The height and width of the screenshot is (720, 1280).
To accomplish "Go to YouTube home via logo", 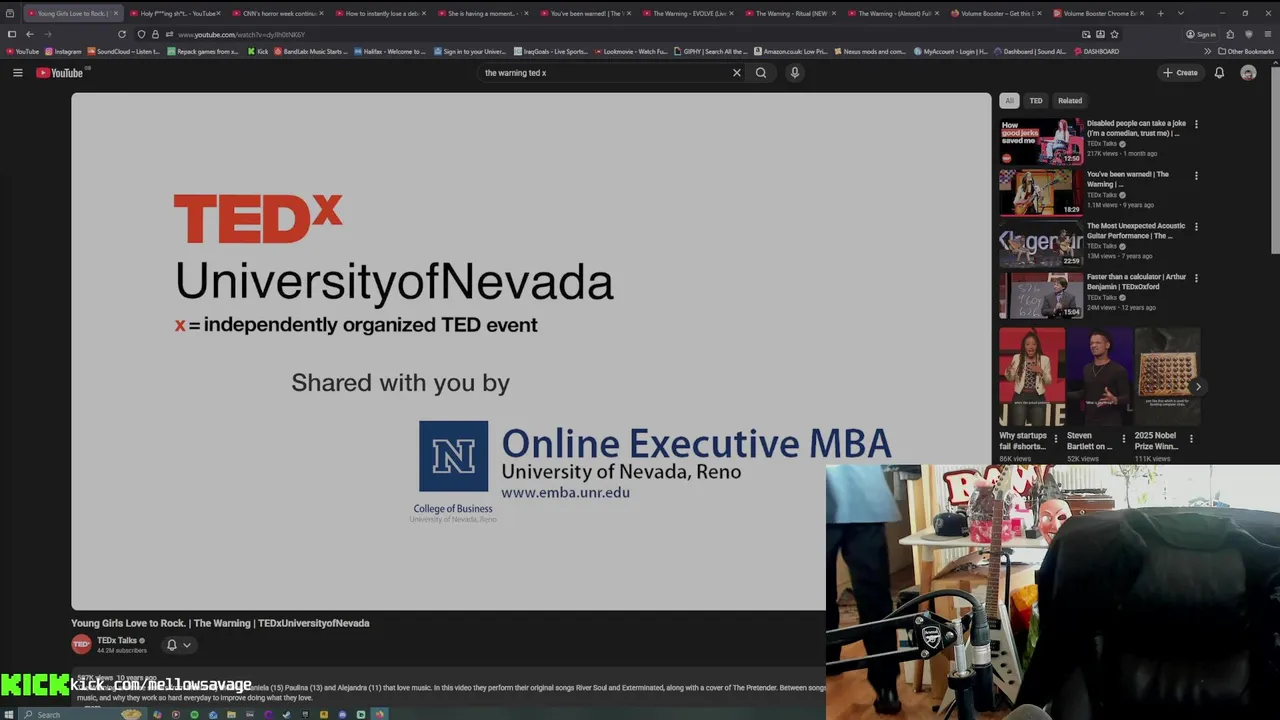I will tap(60, 72).
